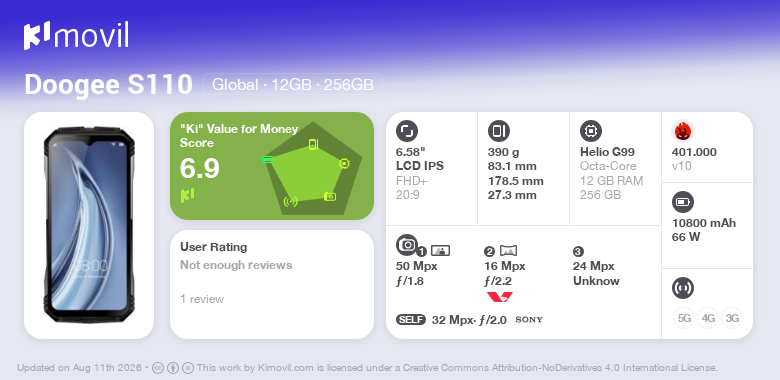
Task: Click the Sony sensor logo
Action: (x=529, y=319)
